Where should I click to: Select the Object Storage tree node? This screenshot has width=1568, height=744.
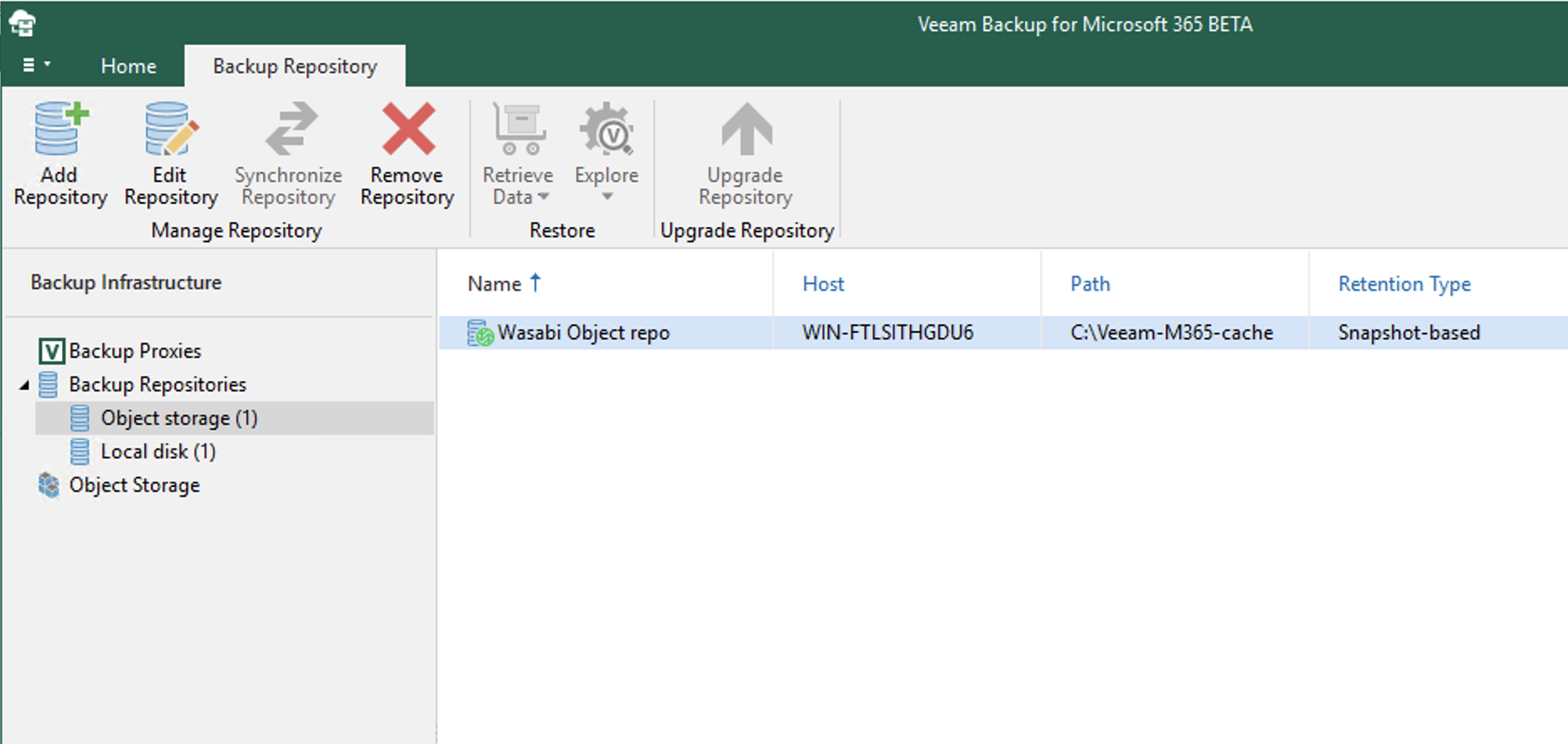(x=134, y=485)
